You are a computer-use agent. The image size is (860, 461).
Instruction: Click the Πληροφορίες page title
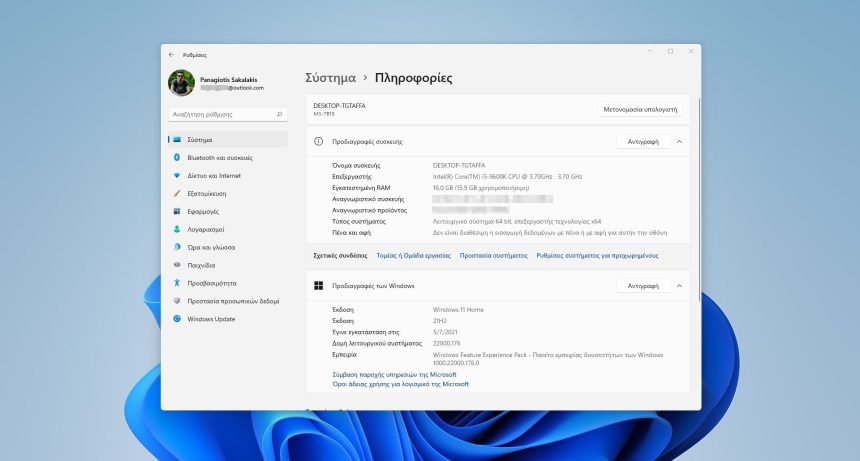[x=414, y=78]
